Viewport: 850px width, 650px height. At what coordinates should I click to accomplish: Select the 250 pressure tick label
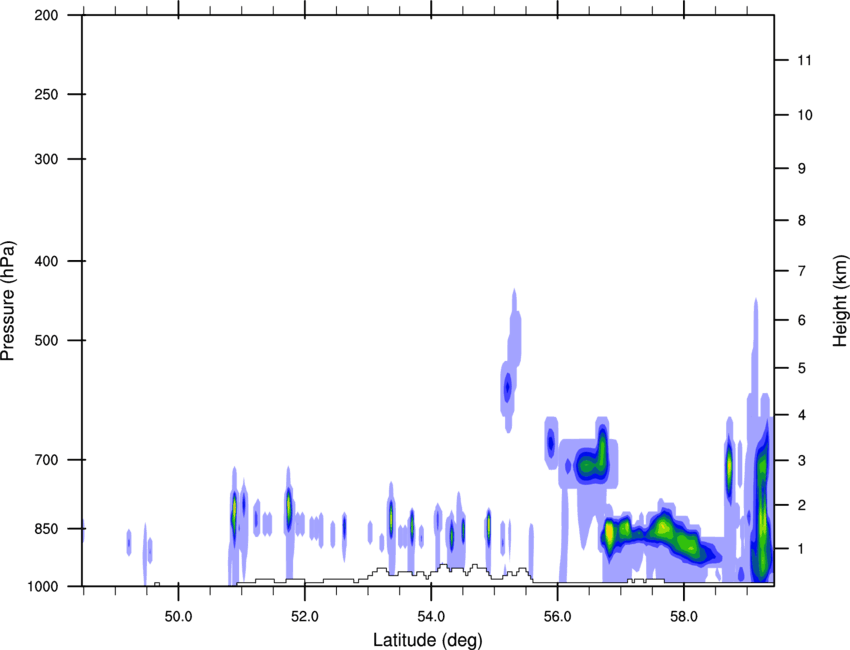[46, 94]
